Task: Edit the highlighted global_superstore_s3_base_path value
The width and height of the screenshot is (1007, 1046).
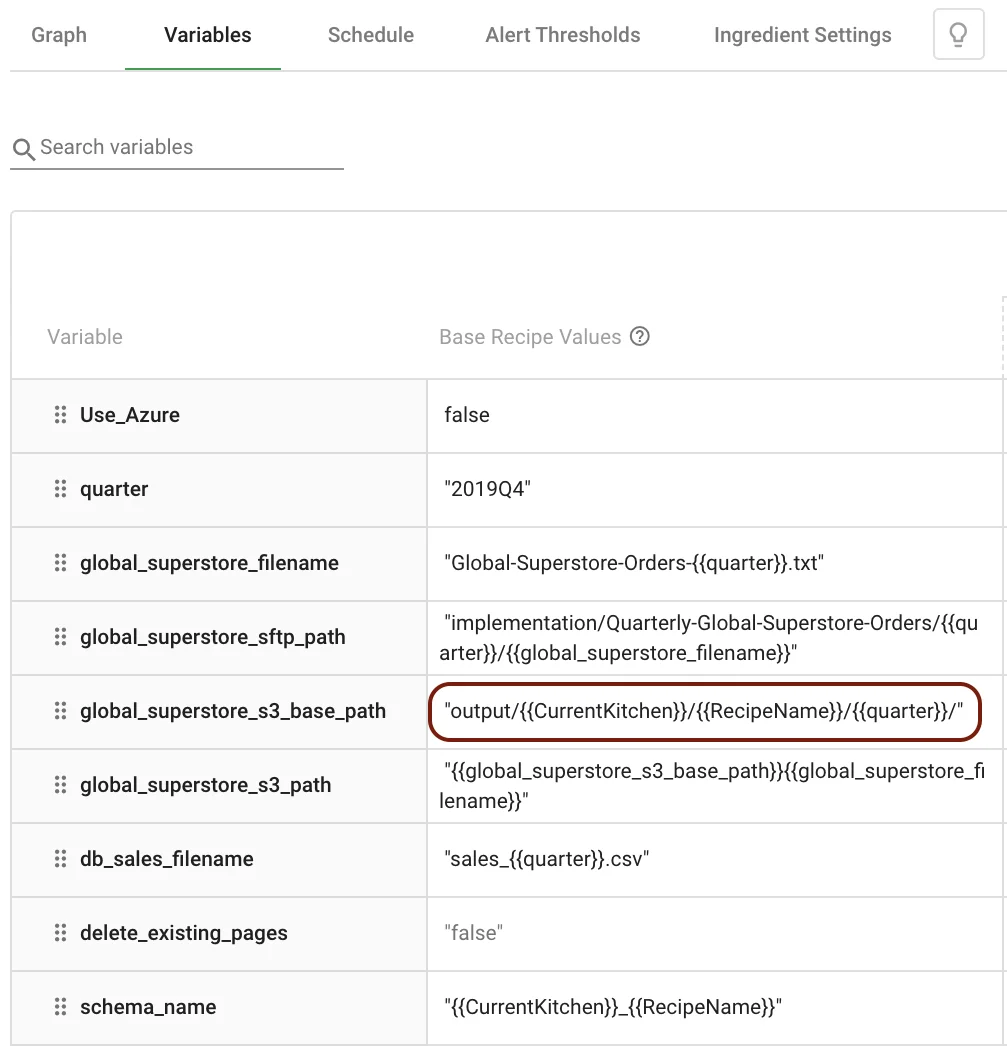Action: 706,711
